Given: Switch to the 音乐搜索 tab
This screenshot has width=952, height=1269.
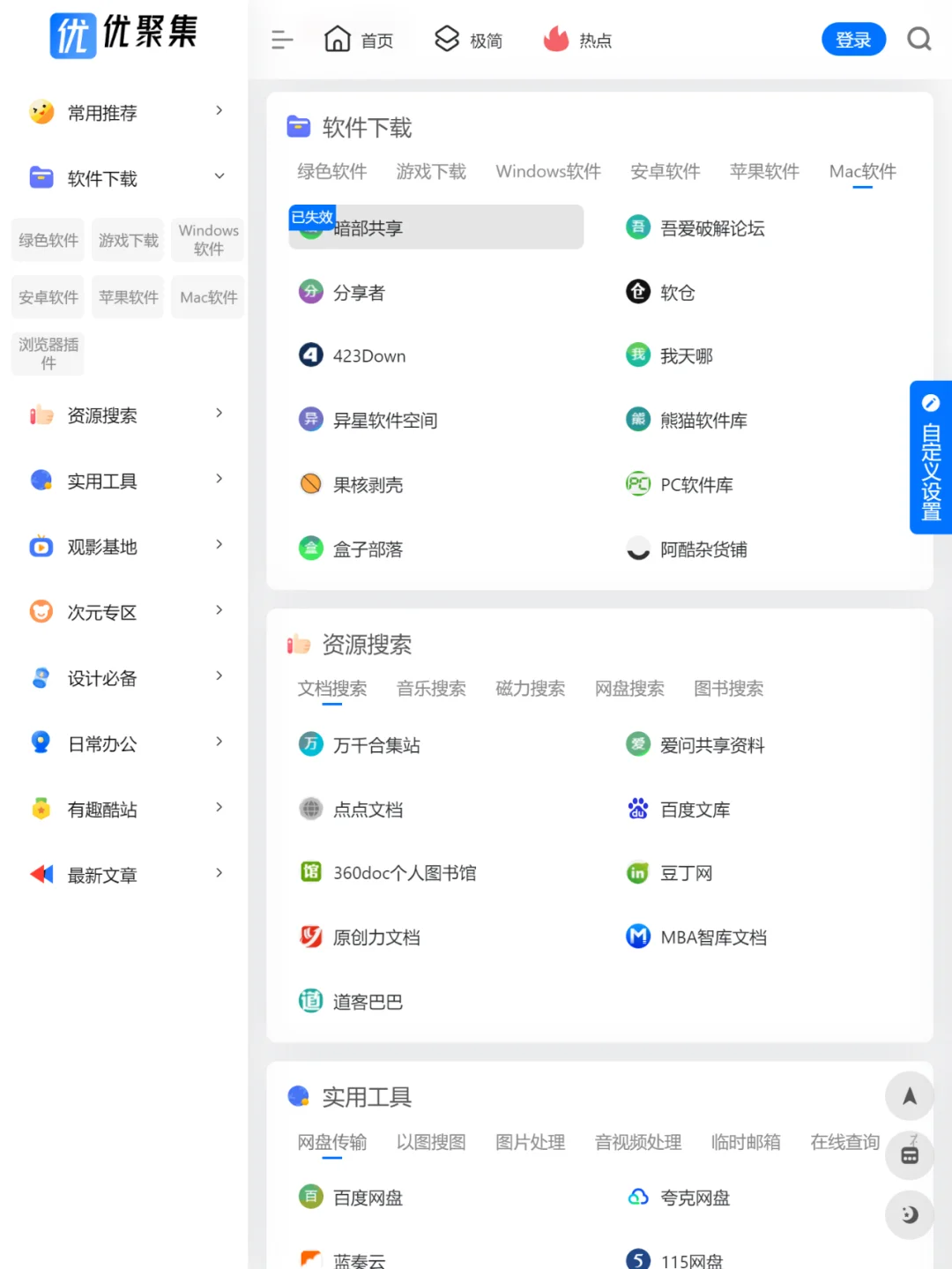Looking at the screenshot, I should 431,688.
